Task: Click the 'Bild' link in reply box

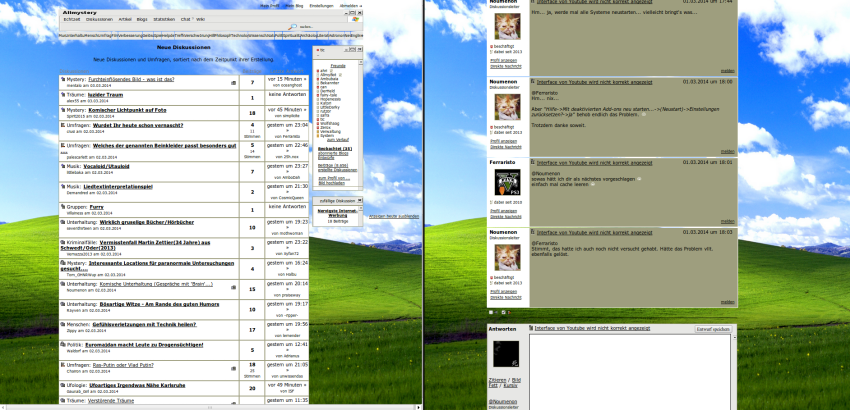Action: 517,380
